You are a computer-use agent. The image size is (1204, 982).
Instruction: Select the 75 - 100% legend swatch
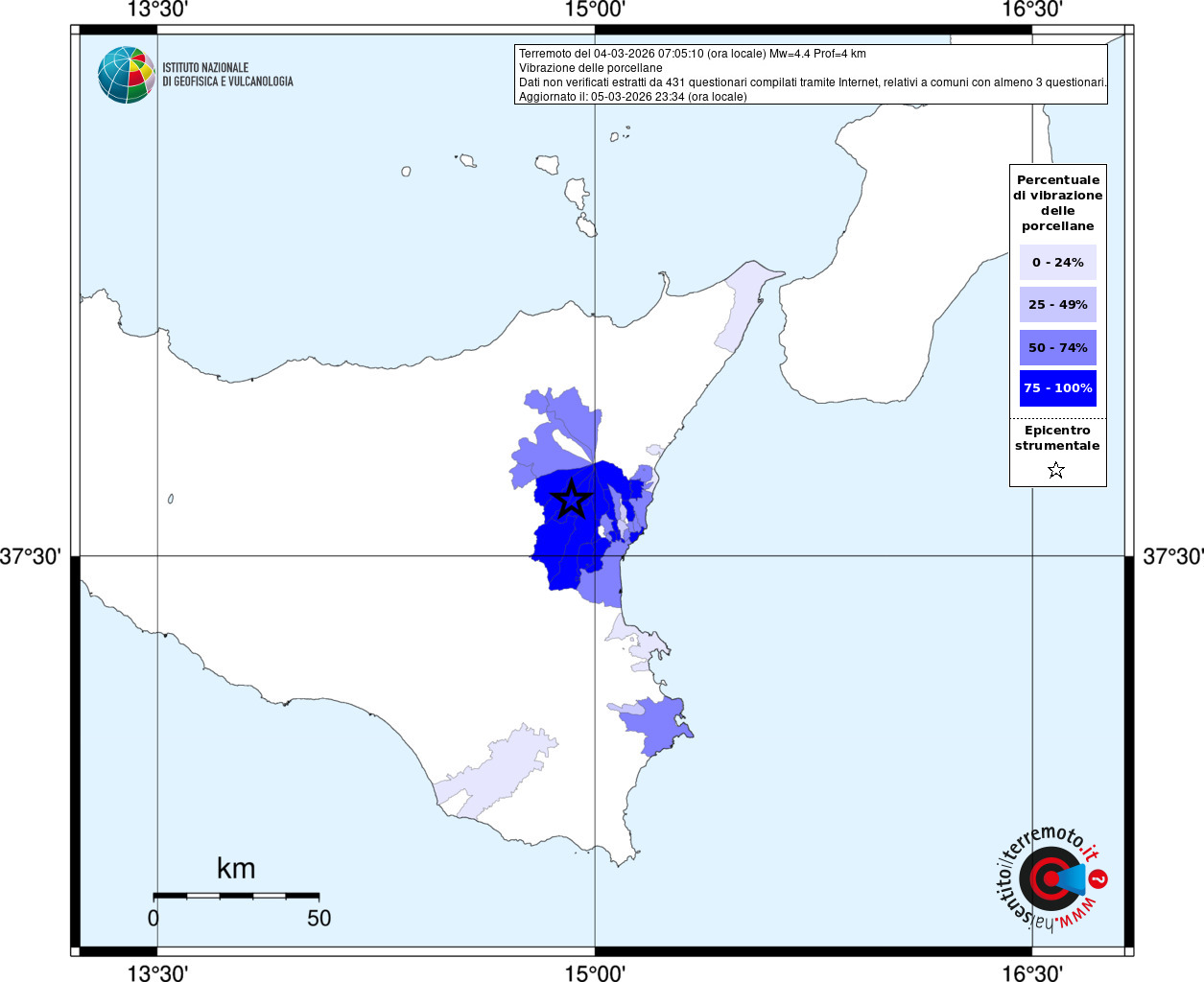coord(1058,388)
